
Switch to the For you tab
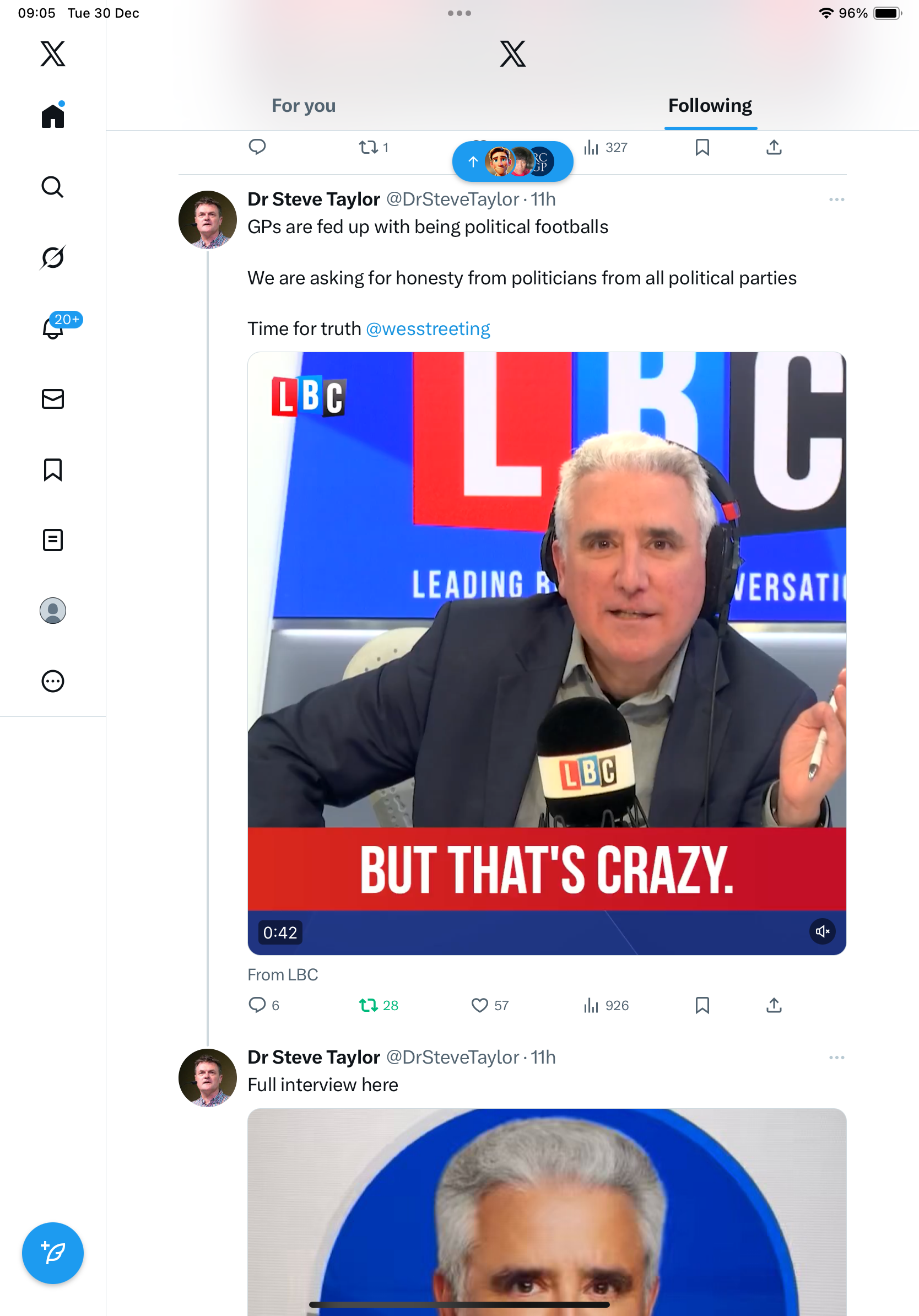[304, 105]
